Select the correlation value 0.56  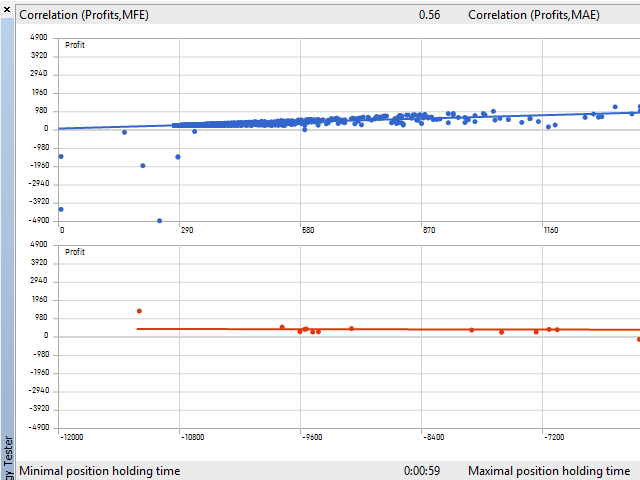(x=429, y=15)
